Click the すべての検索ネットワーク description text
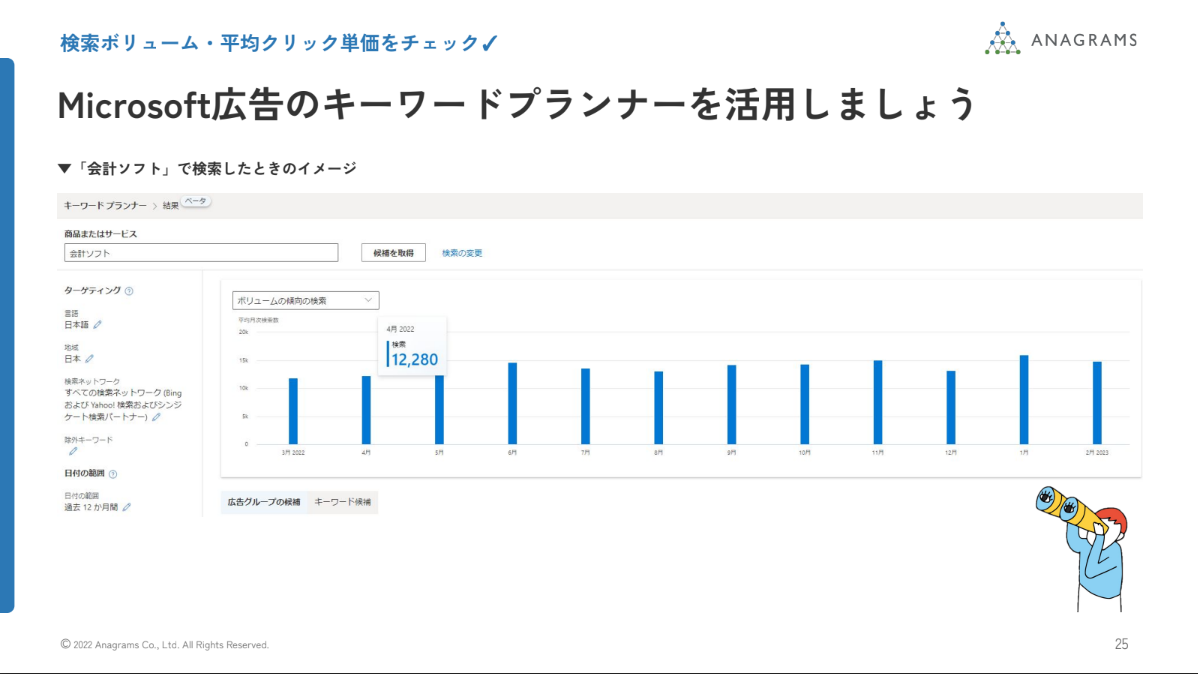The image size is (1198, 674). 123,405
